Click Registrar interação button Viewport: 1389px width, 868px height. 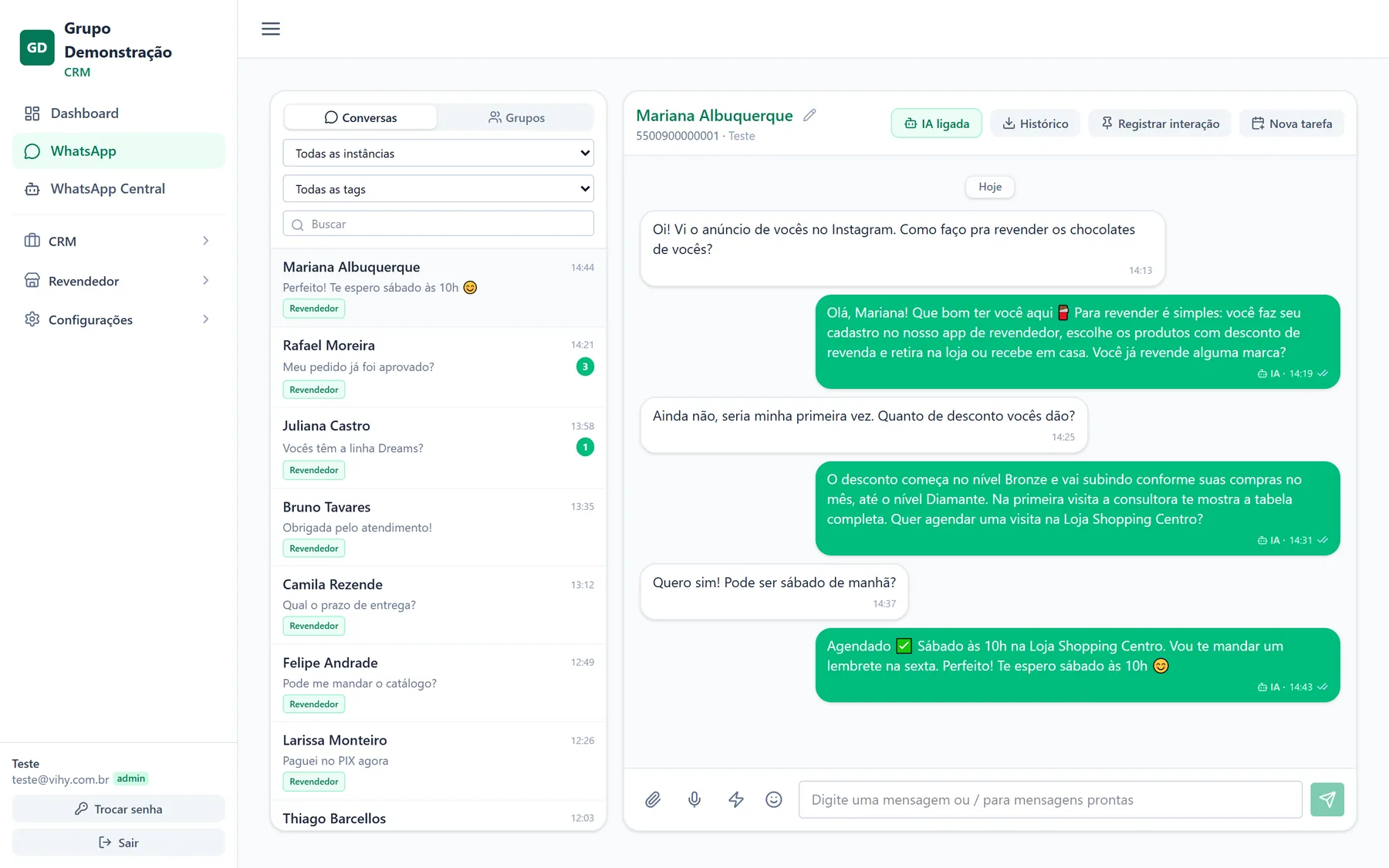pos(1159,123)
